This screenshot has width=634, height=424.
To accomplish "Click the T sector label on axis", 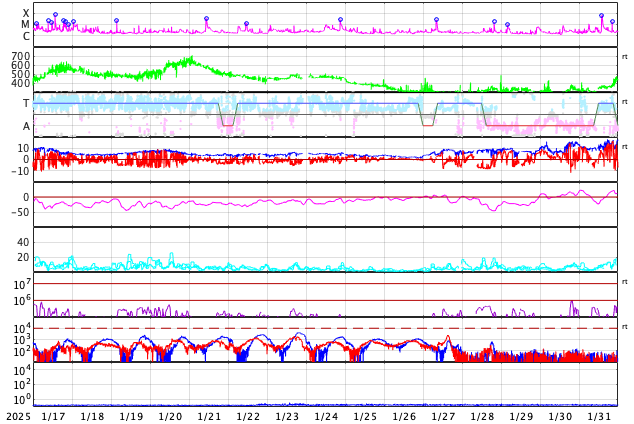I will (x=26, y=103).
